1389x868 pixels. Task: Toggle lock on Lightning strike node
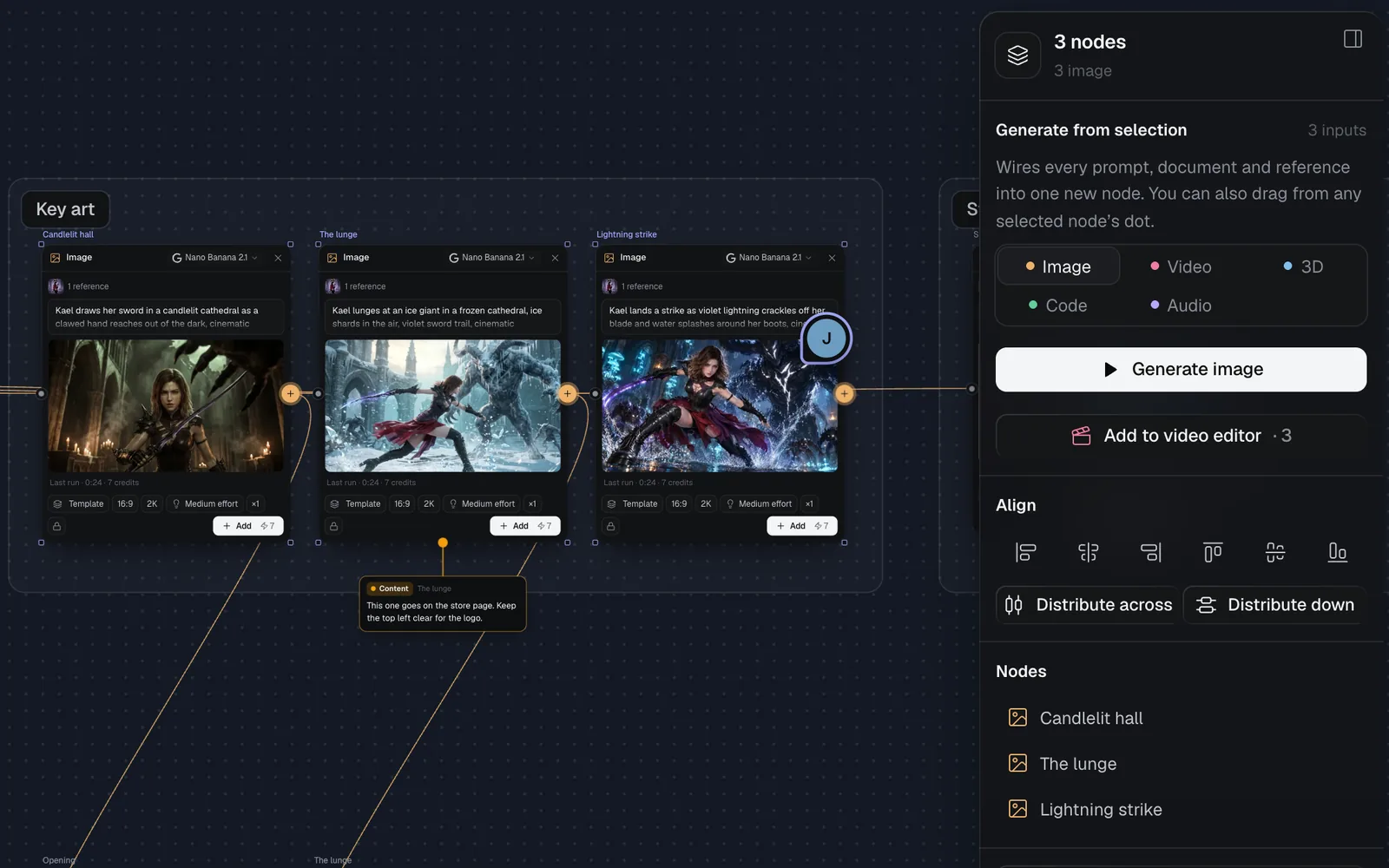[611, 526]
